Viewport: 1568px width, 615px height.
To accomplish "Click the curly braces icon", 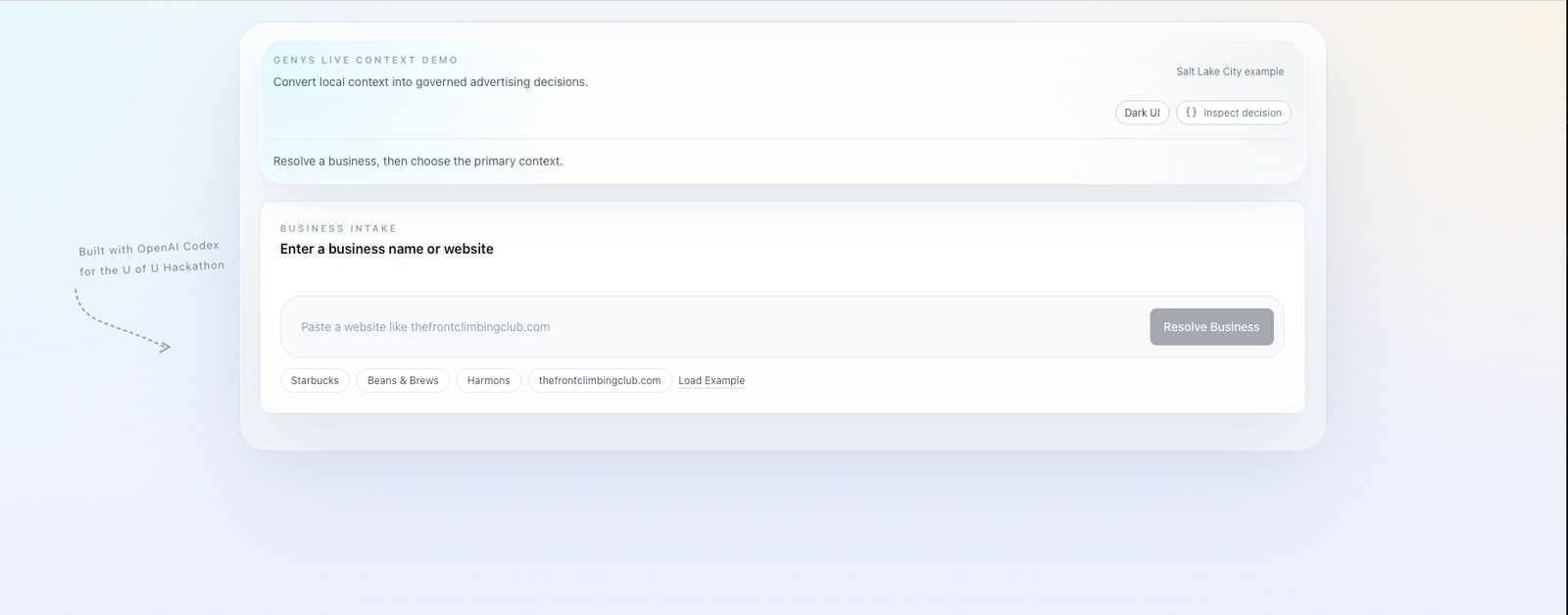I will [x=1191, y=113].
